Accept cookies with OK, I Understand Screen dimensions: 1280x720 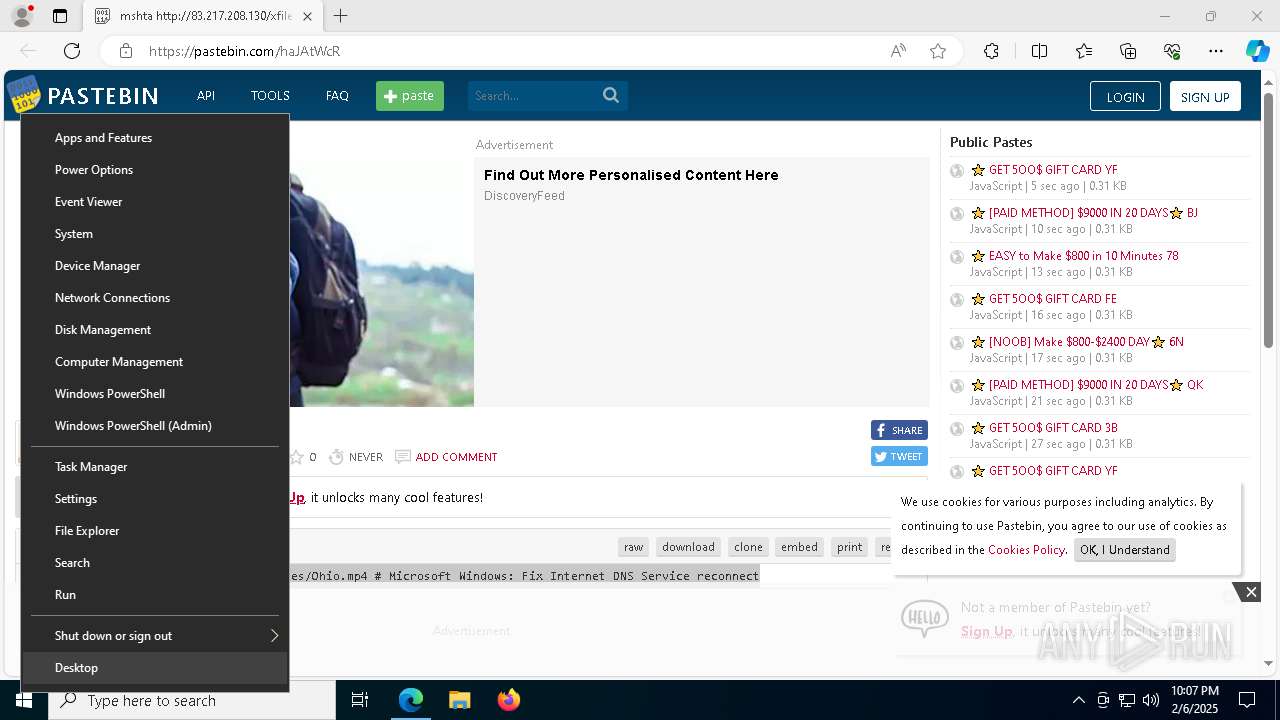tap(1124, 550)
